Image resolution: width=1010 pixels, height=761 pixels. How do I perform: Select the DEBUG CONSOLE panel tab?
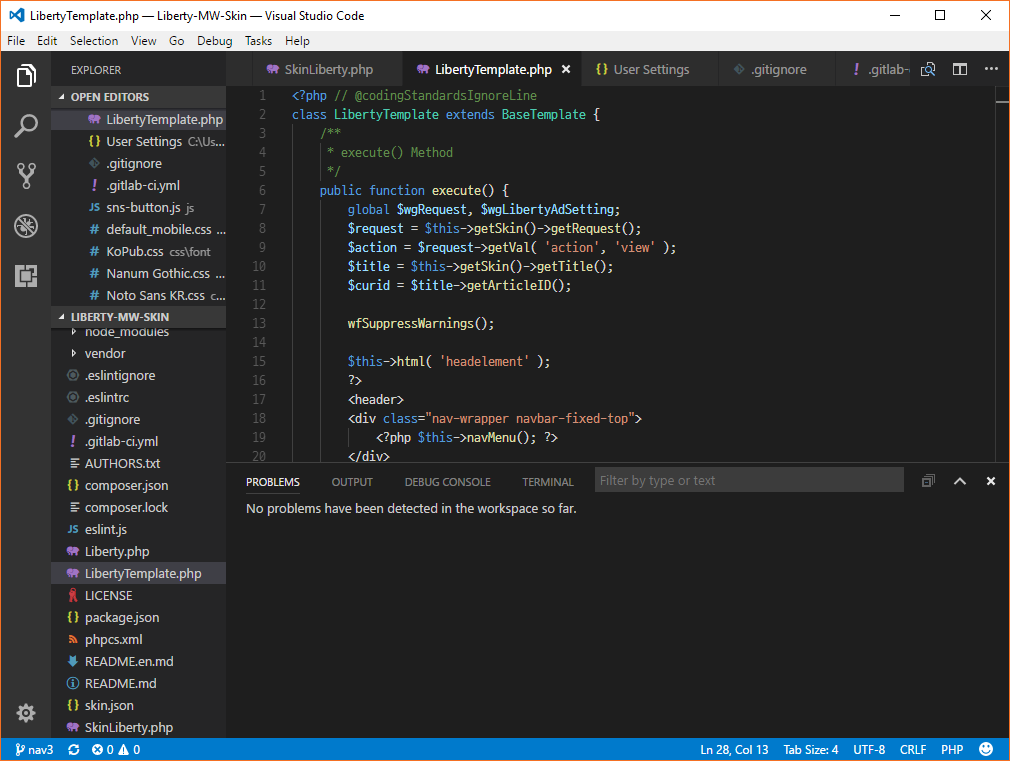pos(447,482)
